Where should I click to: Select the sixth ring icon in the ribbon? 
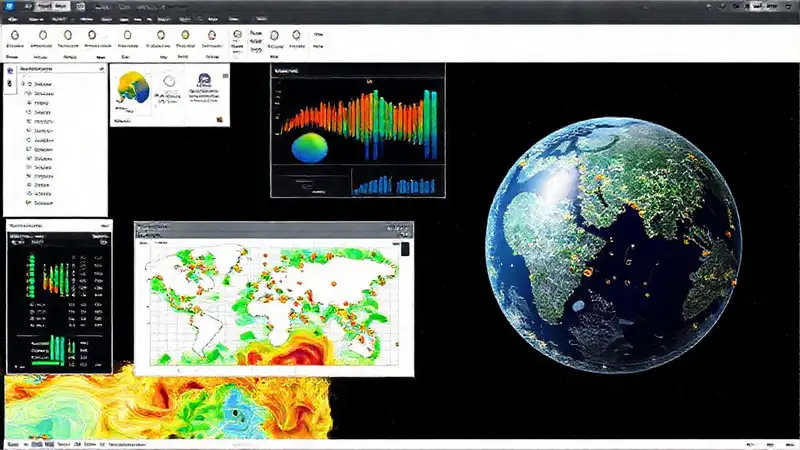161,35
